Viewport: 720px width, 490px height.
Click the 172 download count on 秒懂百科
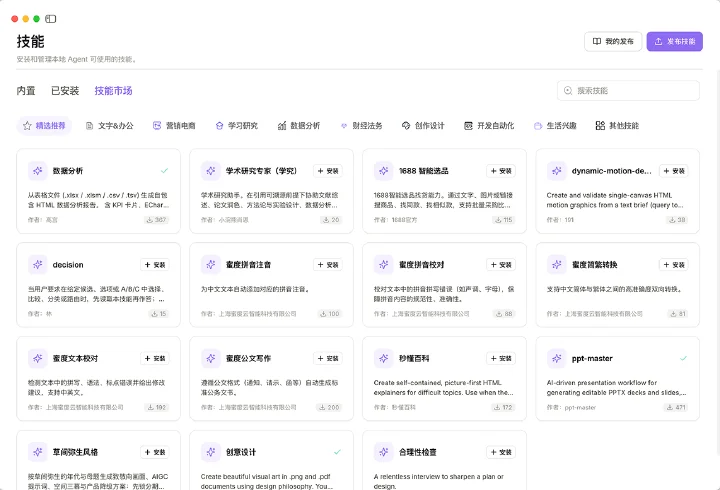pyautogui.click(x=502, y=407)
